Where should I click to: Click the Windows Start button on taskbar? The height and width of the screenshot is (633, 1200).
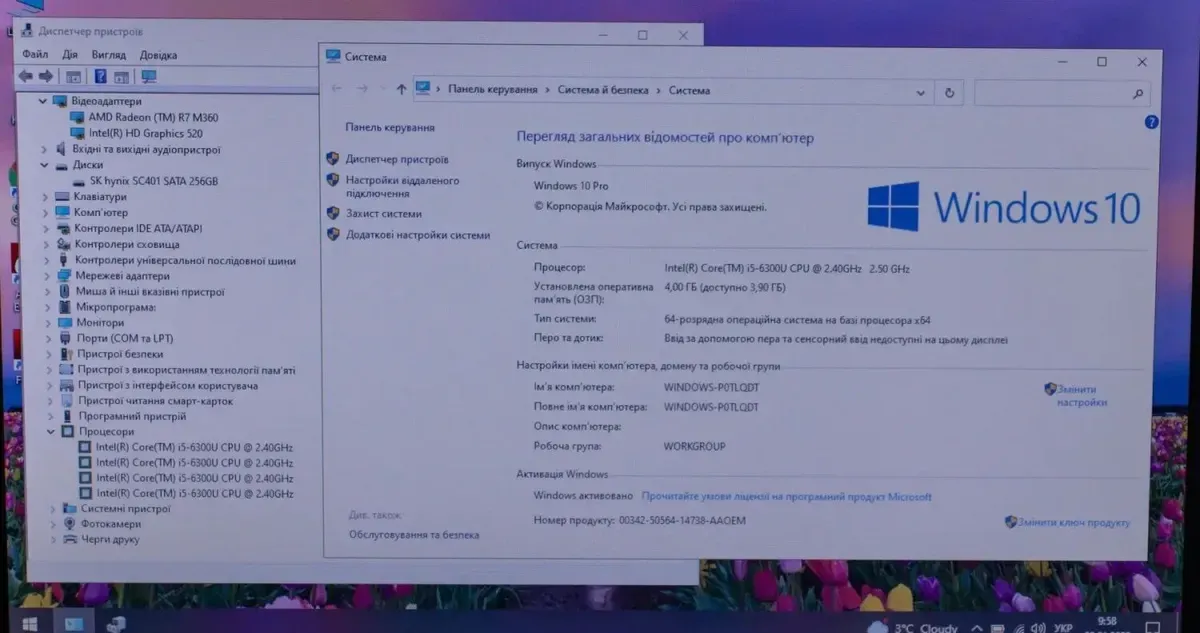coord(29,624)
